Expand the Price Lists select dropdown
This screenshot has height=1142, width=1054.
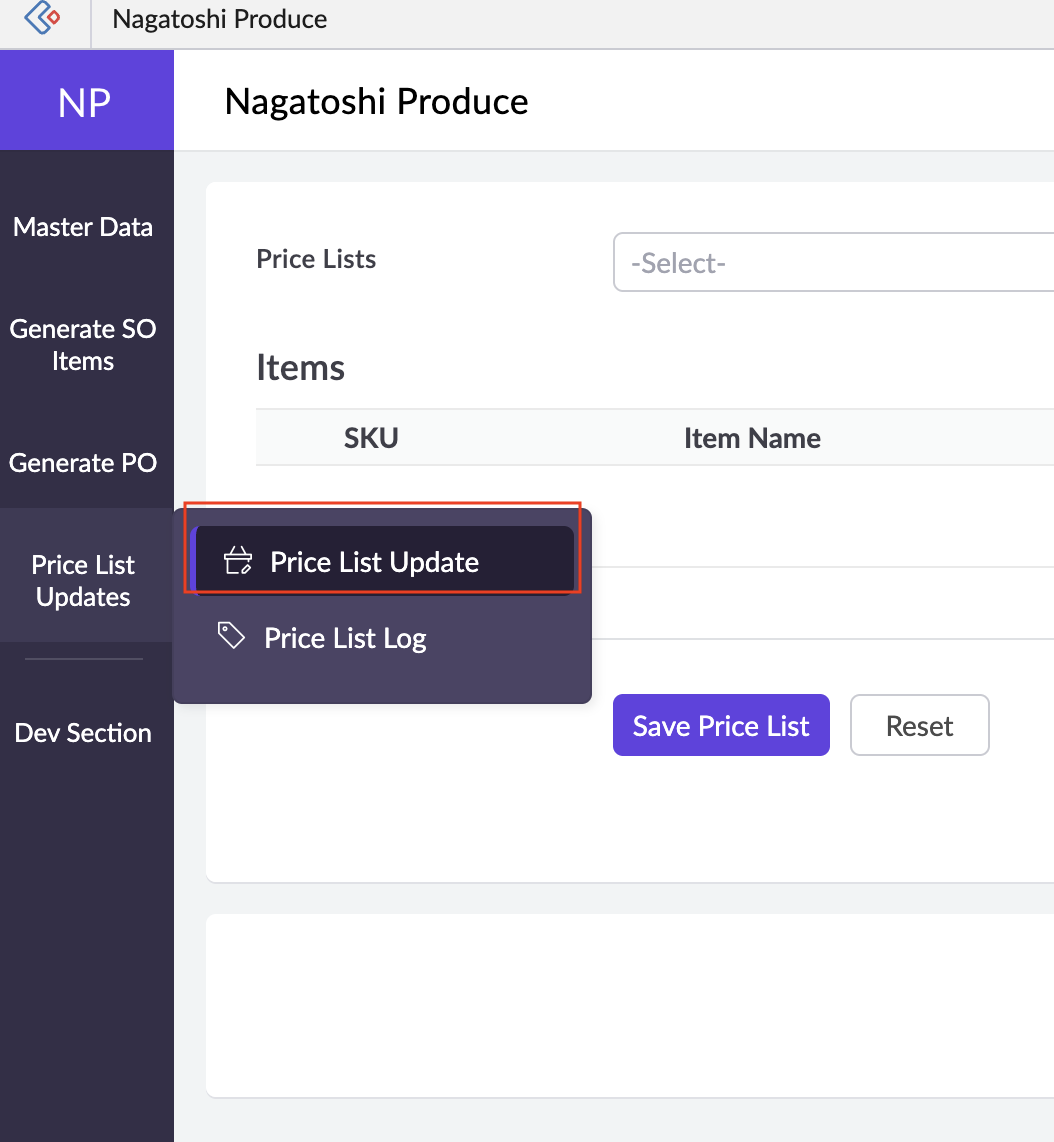click(832, 263)
